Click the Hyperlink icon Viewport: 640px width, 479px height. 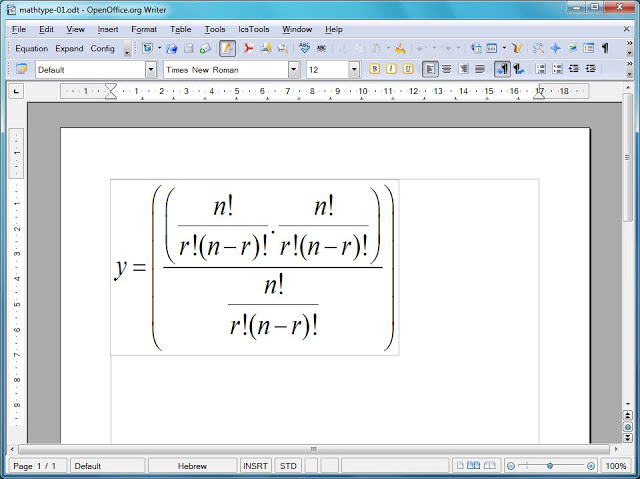pyautogui.click(x=476, y=49)
